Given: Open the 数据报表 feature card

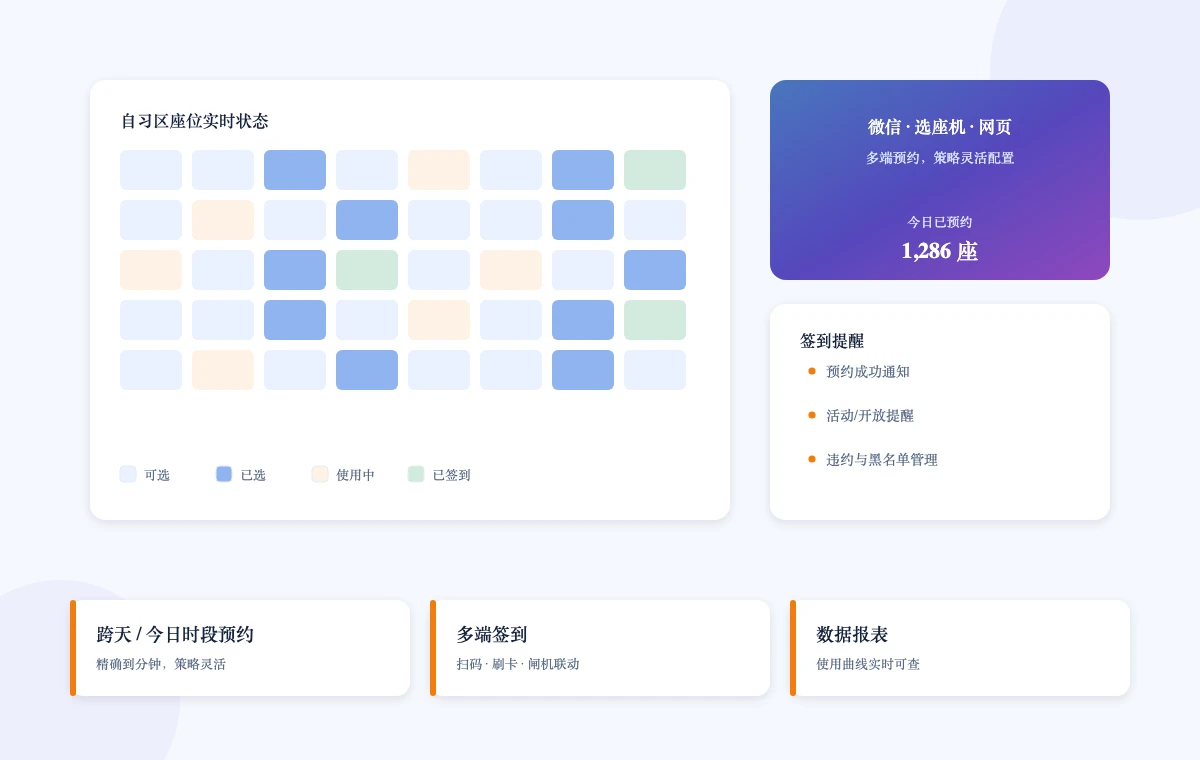Looking at the screenshot, I should 960,648.
